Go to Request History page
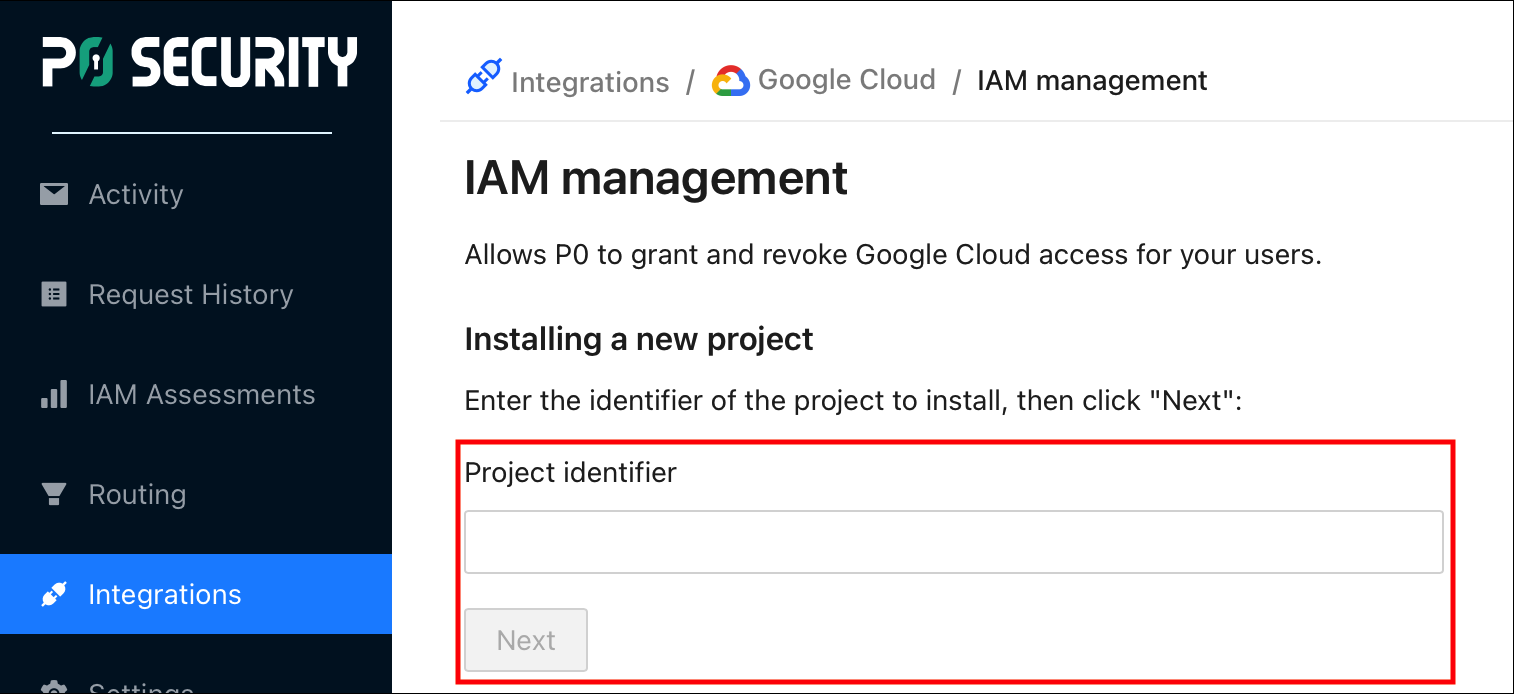The height and width of the screenshot is (694, 1514). coord(190,294)
